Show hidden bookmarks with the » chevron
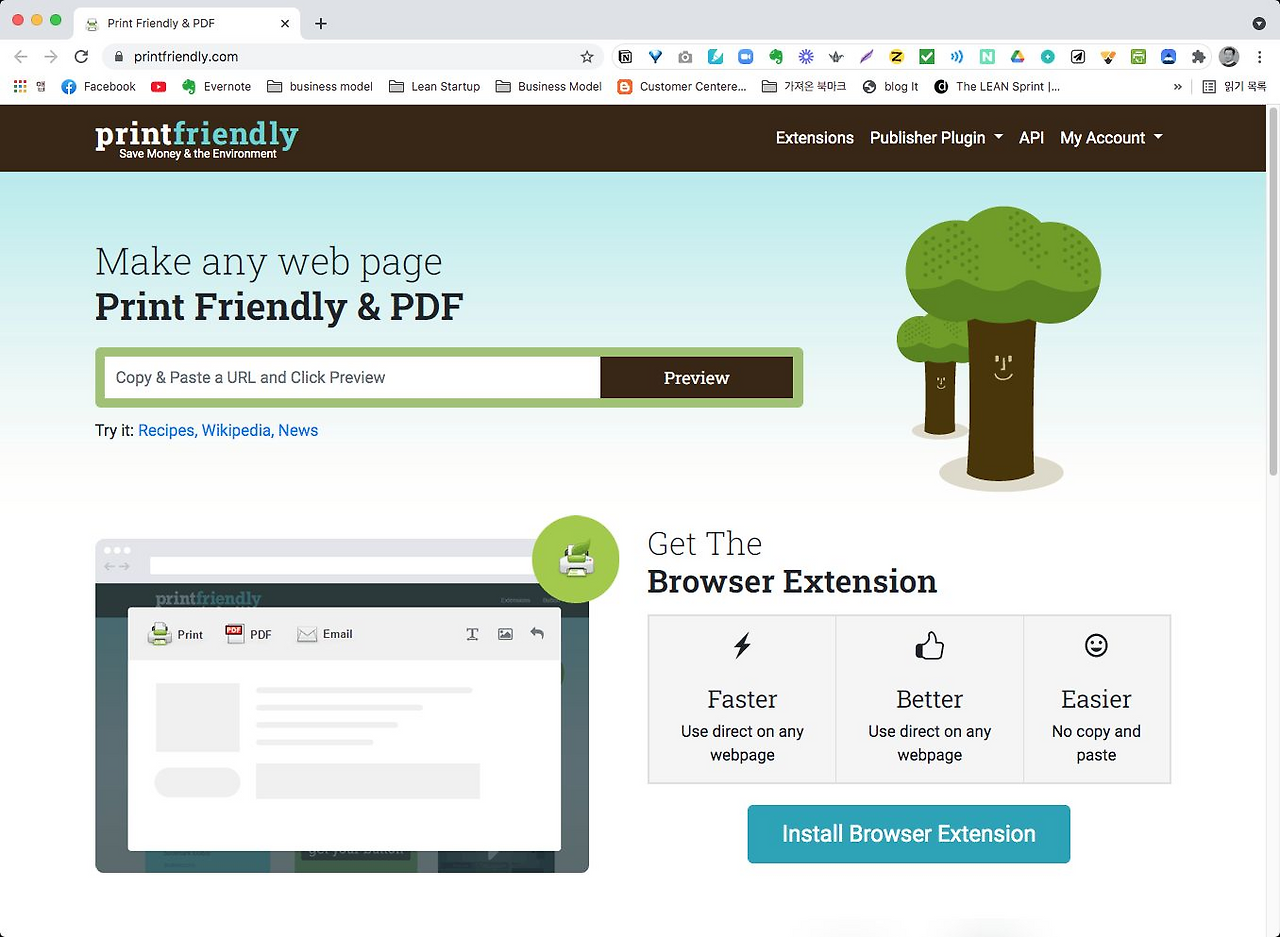This screenshot has width=1280, height=937. [x=1178, y=87]
